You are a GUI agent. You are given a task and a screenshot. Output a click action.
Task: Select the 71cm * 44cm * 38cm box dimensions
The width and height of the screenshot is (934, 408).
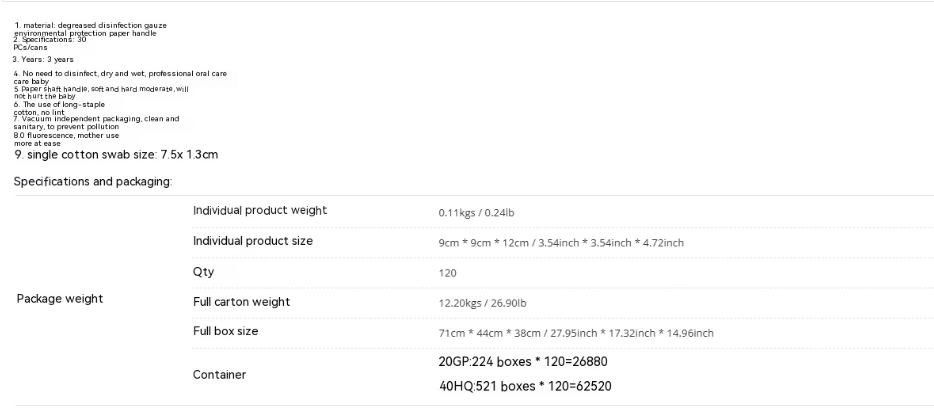576,334
